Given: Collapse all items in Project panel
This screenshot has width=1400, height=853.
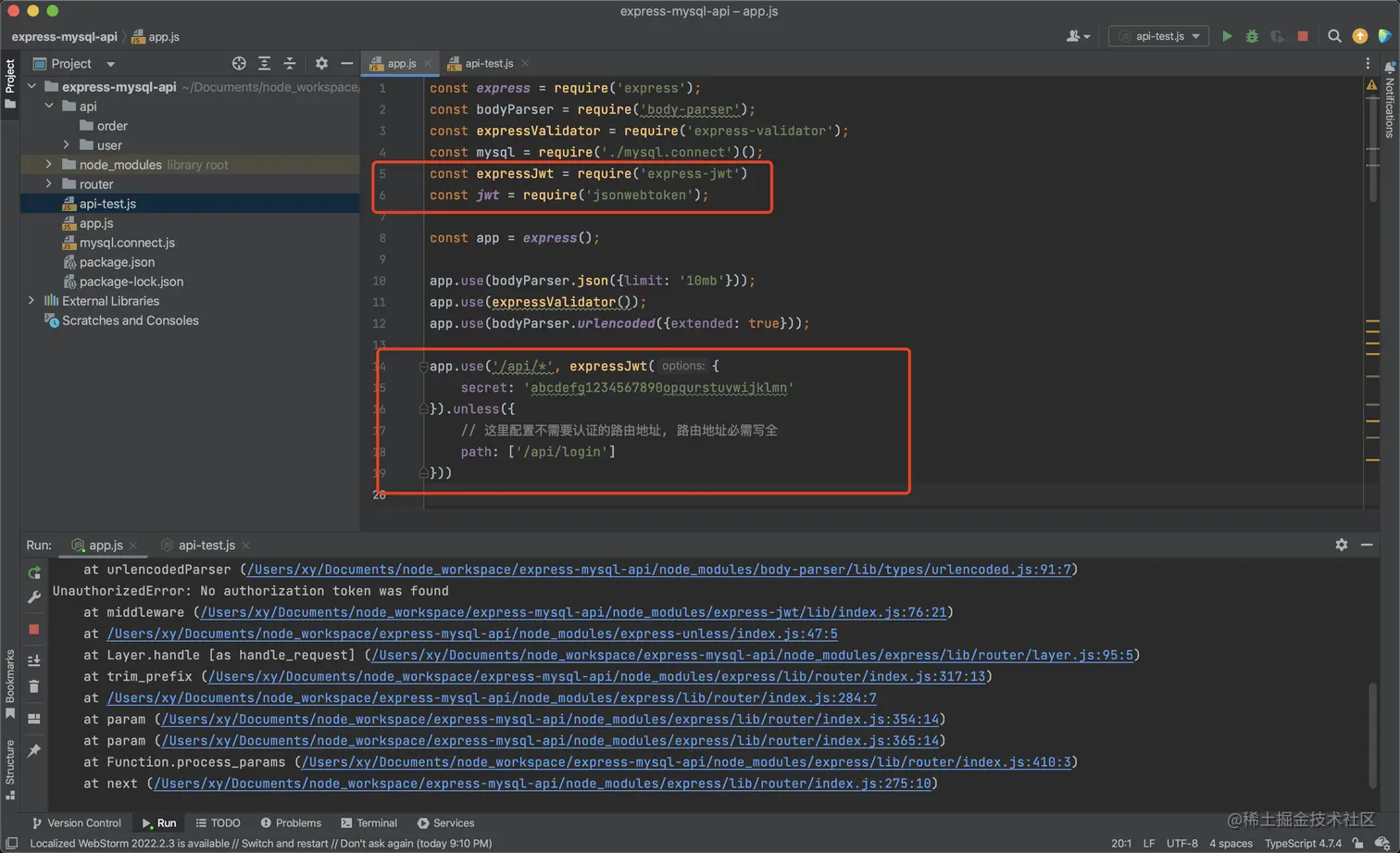Looking at the screenshot, I should [290, 63].
